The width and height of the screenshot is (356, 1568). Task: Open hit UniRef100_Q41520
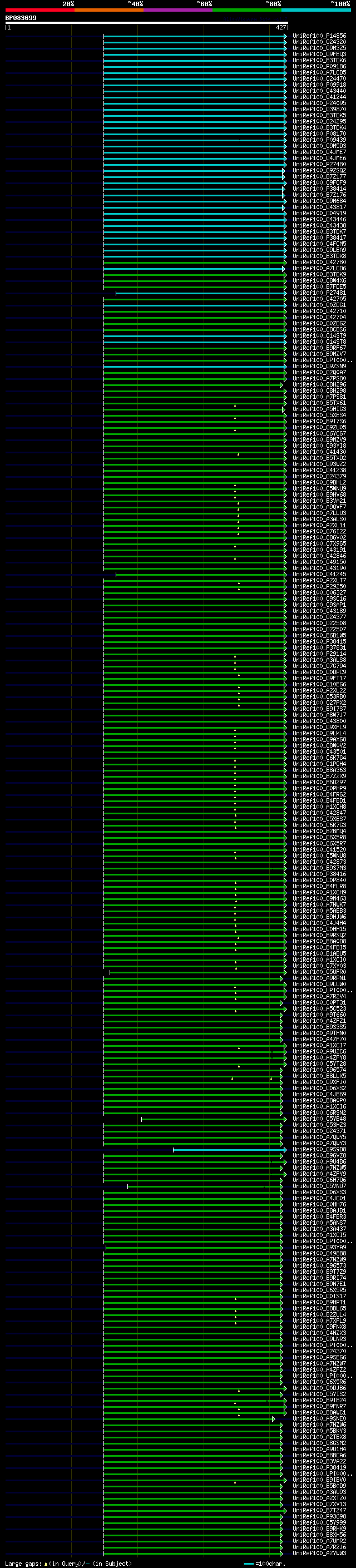(x=319, y=849)
